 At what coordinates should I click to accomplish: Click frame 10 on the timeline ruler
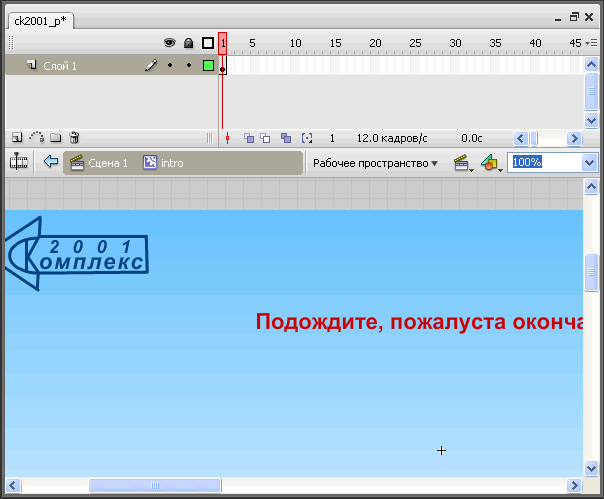coord(295,43)
